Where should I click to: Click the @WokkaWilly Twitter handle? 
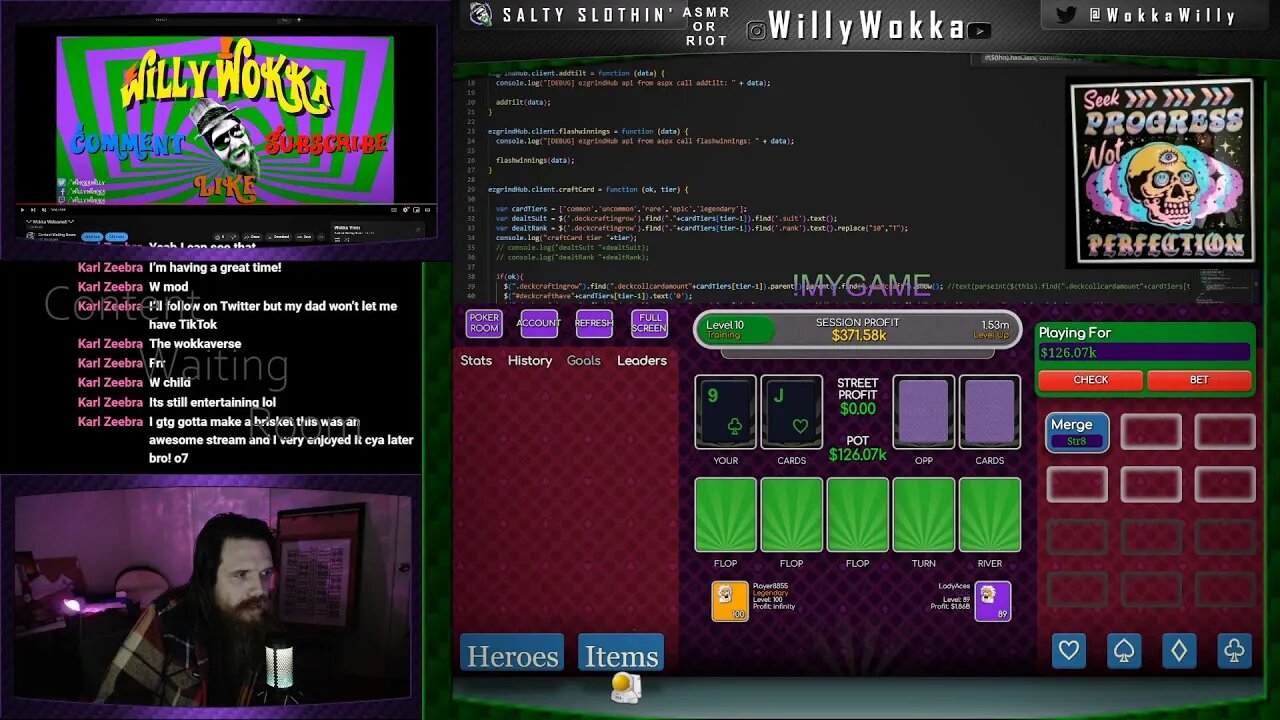1162,16
